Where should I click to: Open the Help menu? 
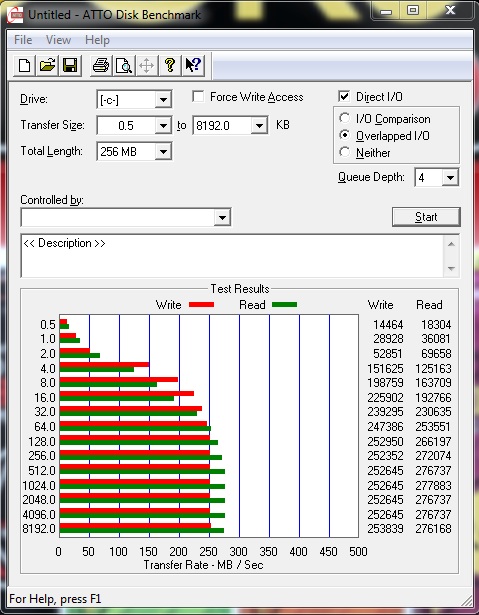click(97, 40)
